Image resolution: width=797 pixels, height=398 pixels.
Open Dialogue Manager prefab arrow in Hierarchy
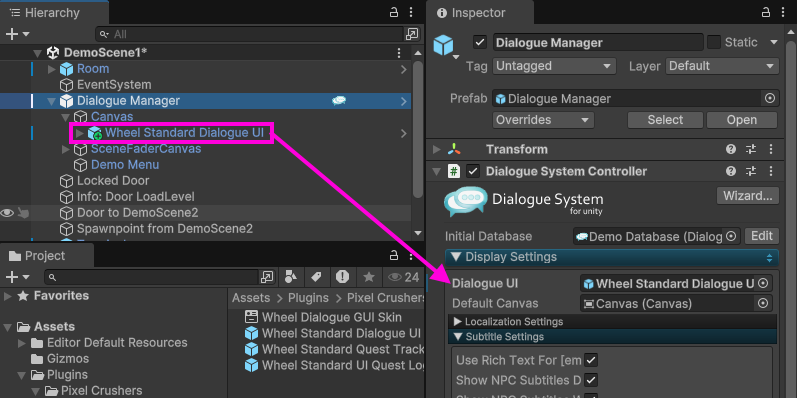coord(404,101)
